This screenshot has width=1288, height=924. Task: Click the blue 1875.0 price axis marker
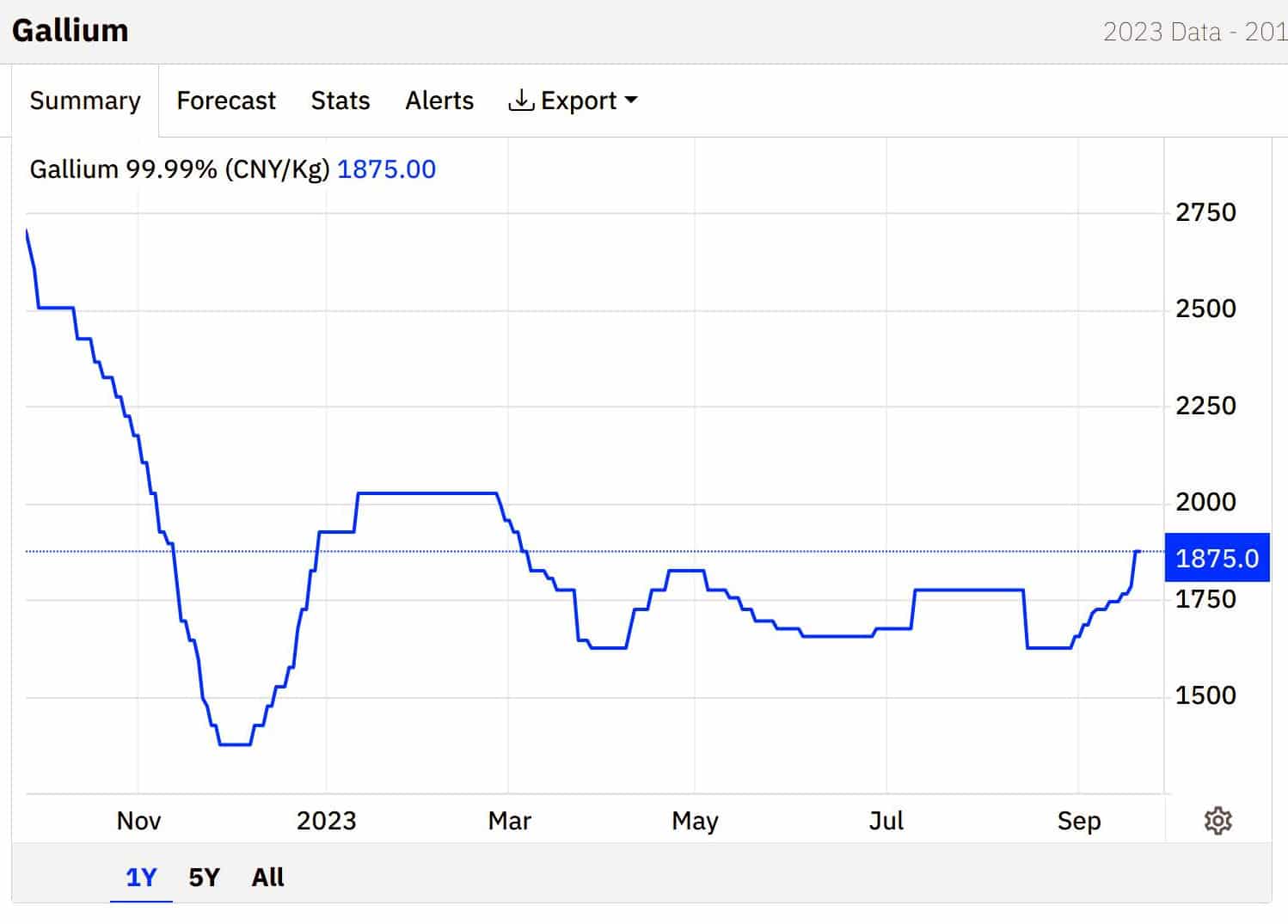pyautogui.click(x=1217, y=558)
